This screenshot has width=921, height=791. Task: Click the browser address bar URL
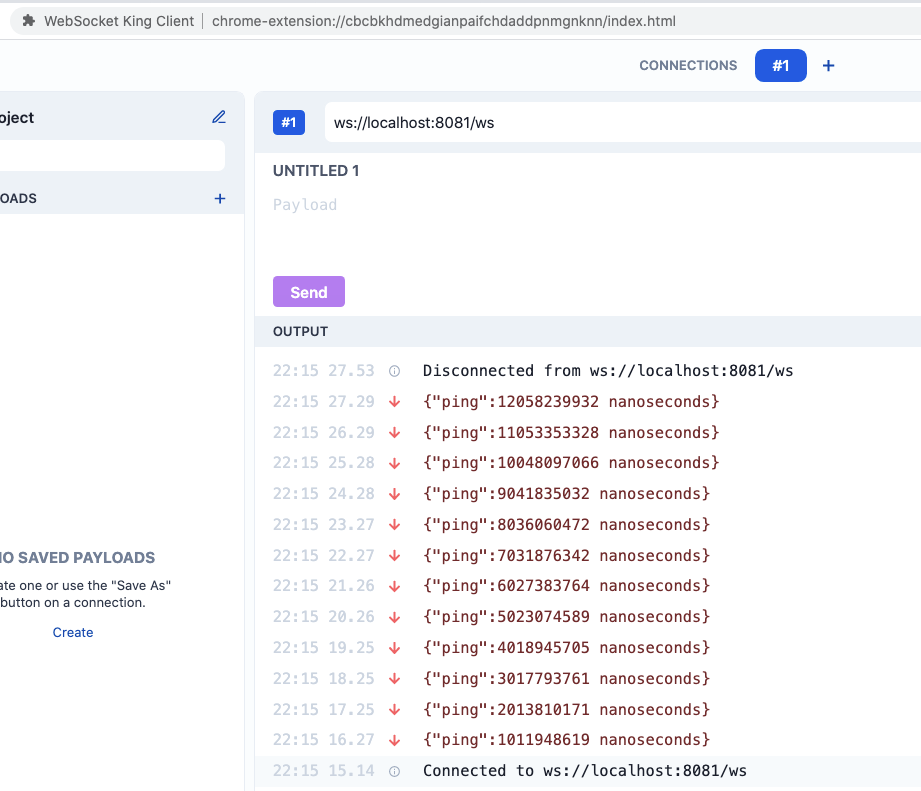click(443, 21)
